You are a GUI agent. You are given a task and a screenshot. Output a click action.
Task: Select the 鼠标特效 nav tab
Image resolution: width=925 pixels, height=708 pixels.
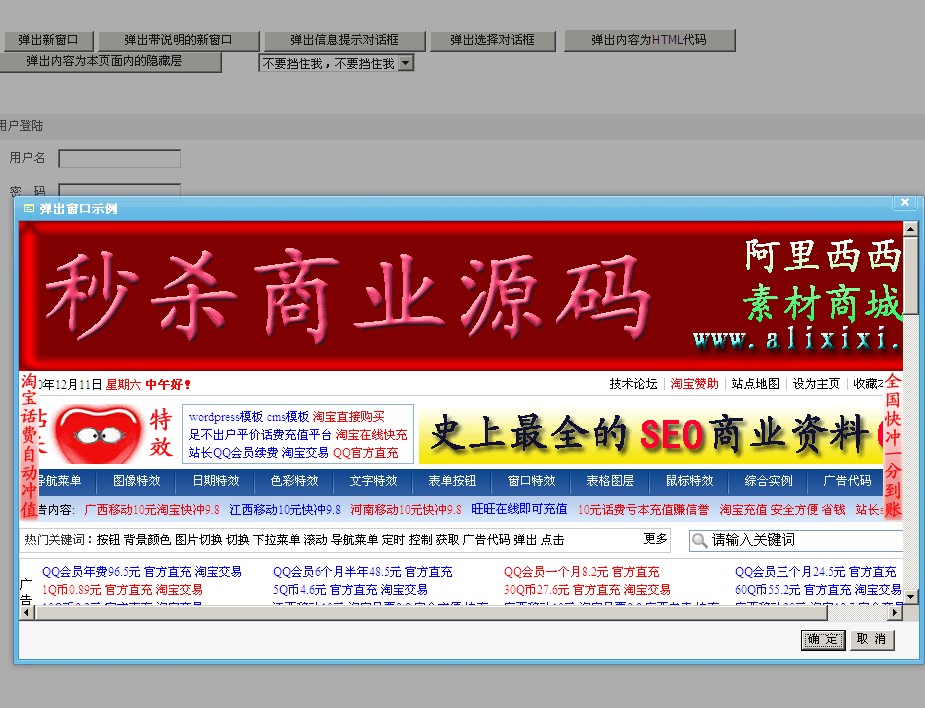pos(690,481)
